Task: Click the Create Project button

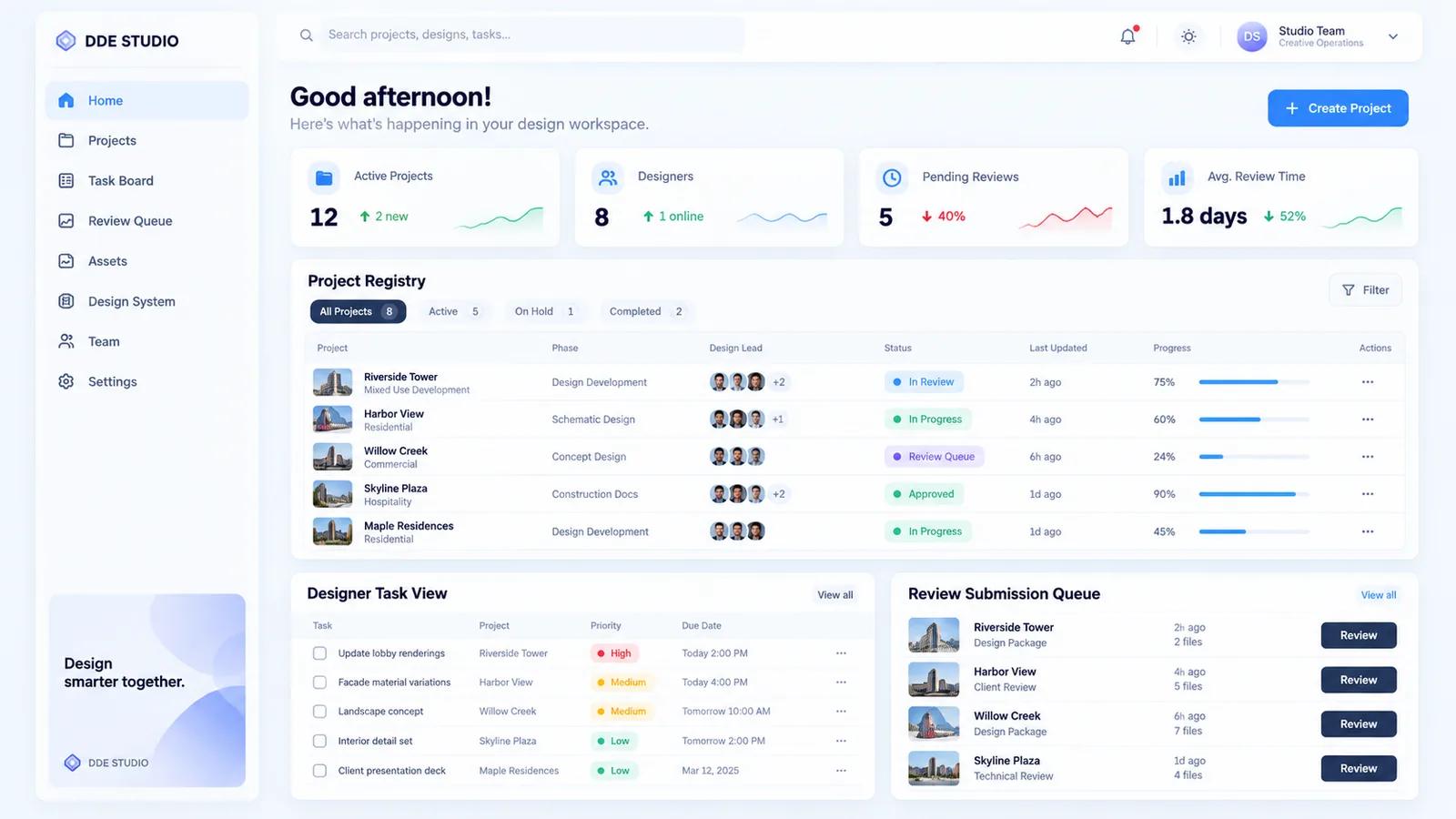Action: pos(1338,108)
